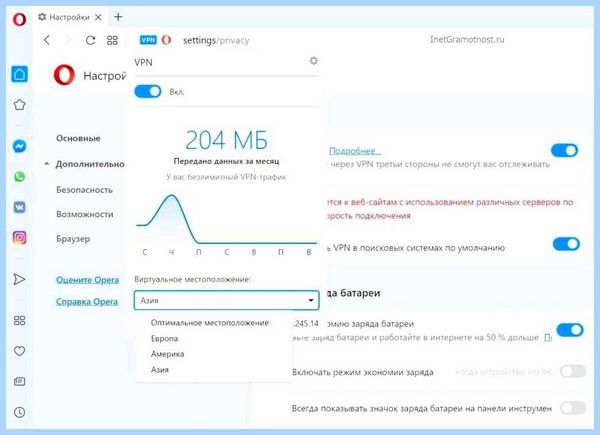Select Основные settings section
This screenshot has width=600, height=435.
(78, 138)
